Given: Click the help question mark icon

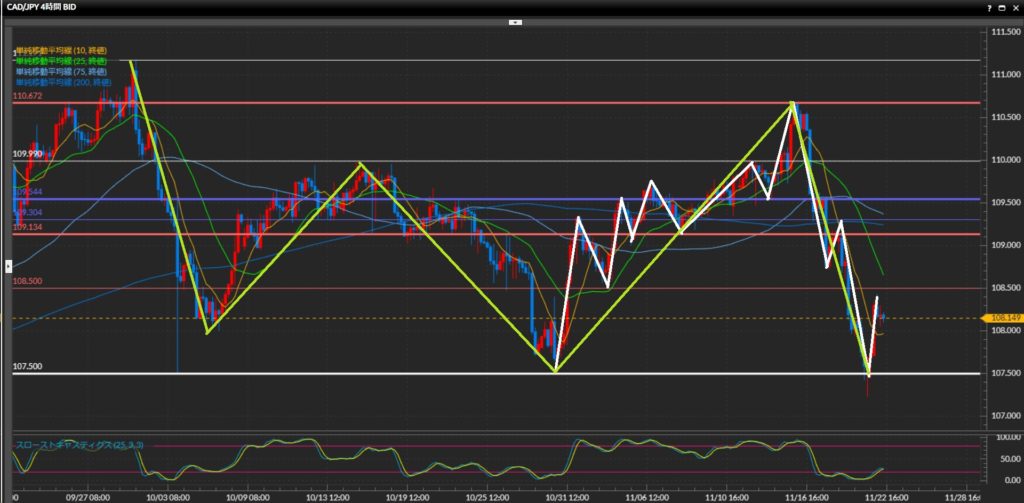Looking at the screenshot, I should tap(990, 6).
